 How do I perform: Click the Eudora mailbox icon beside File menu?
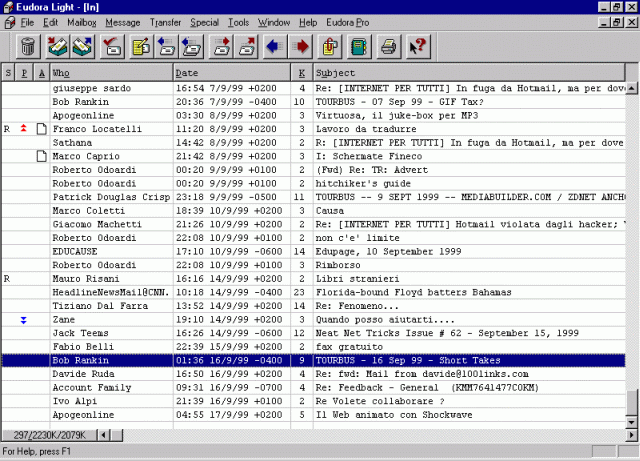click(10, 22)
